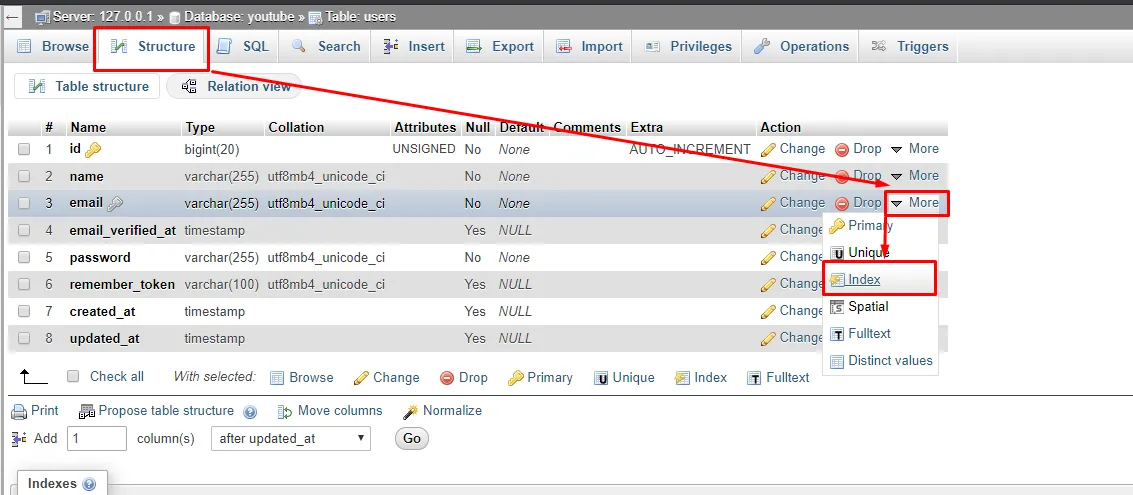Click the back arrow beside the breadcrumb

(12, 16)
